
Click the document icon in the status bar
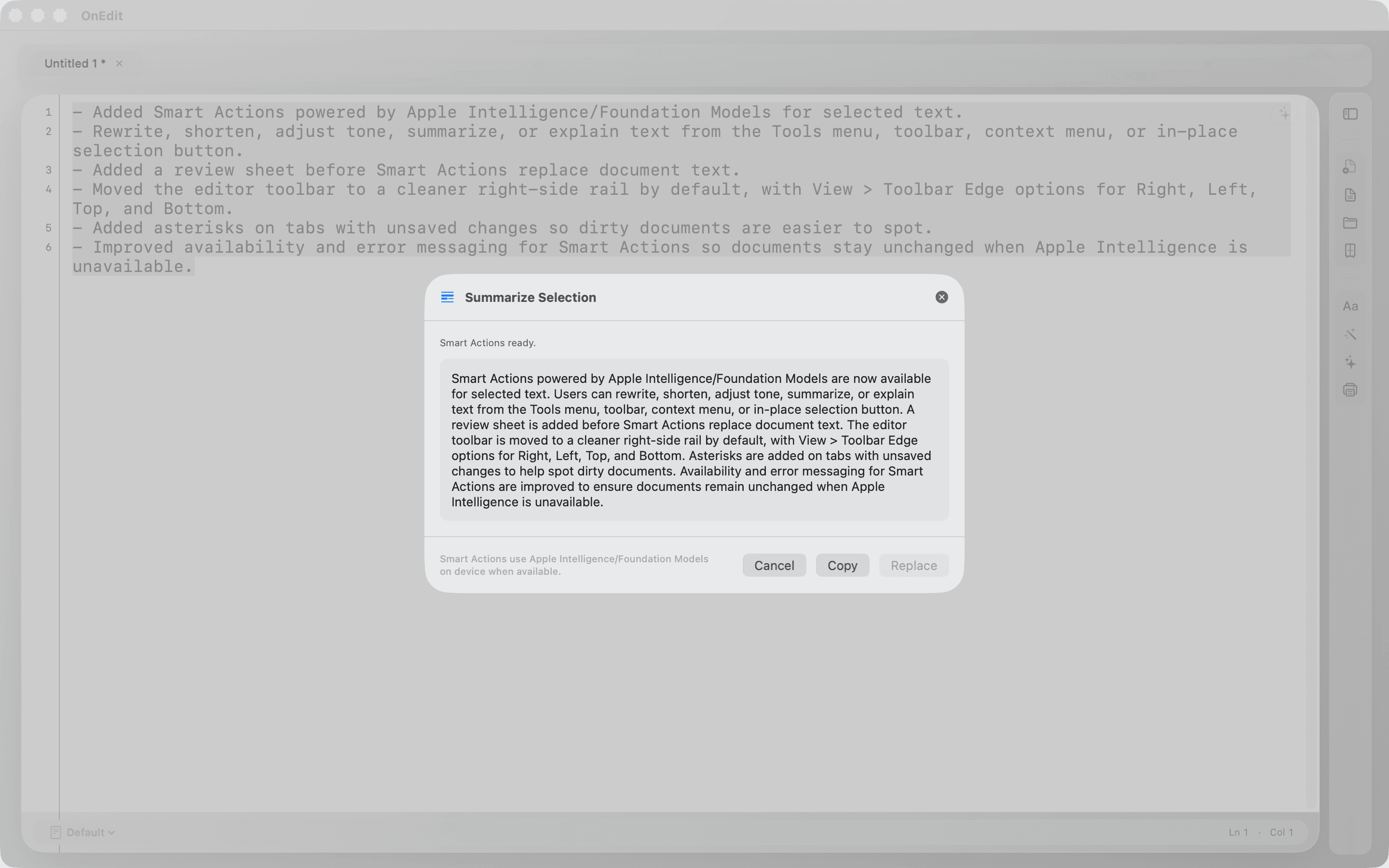pyautogui.click(x=55, y=832)
